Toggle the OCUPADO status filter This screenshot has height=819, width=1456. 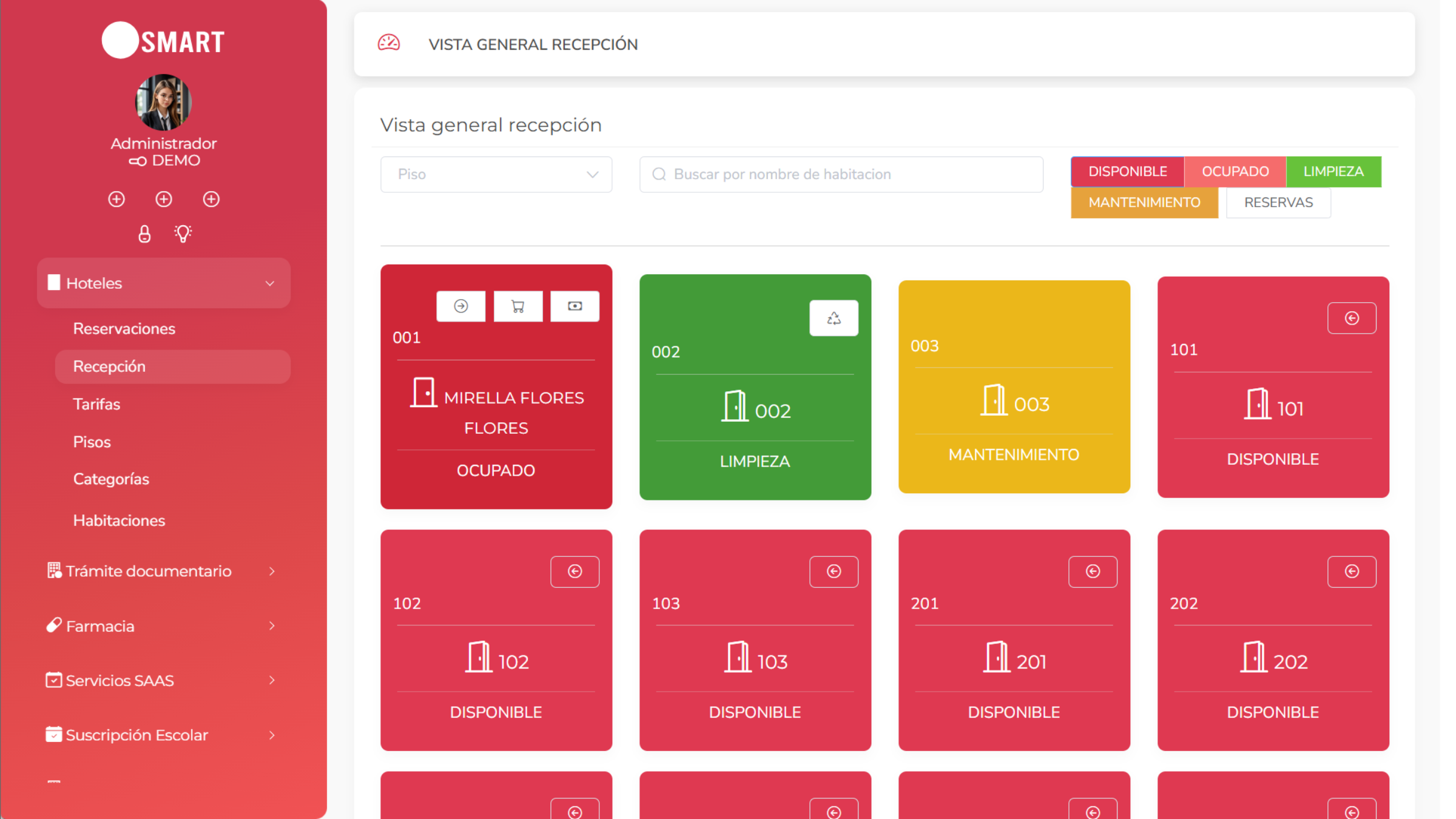[1235, 172]
